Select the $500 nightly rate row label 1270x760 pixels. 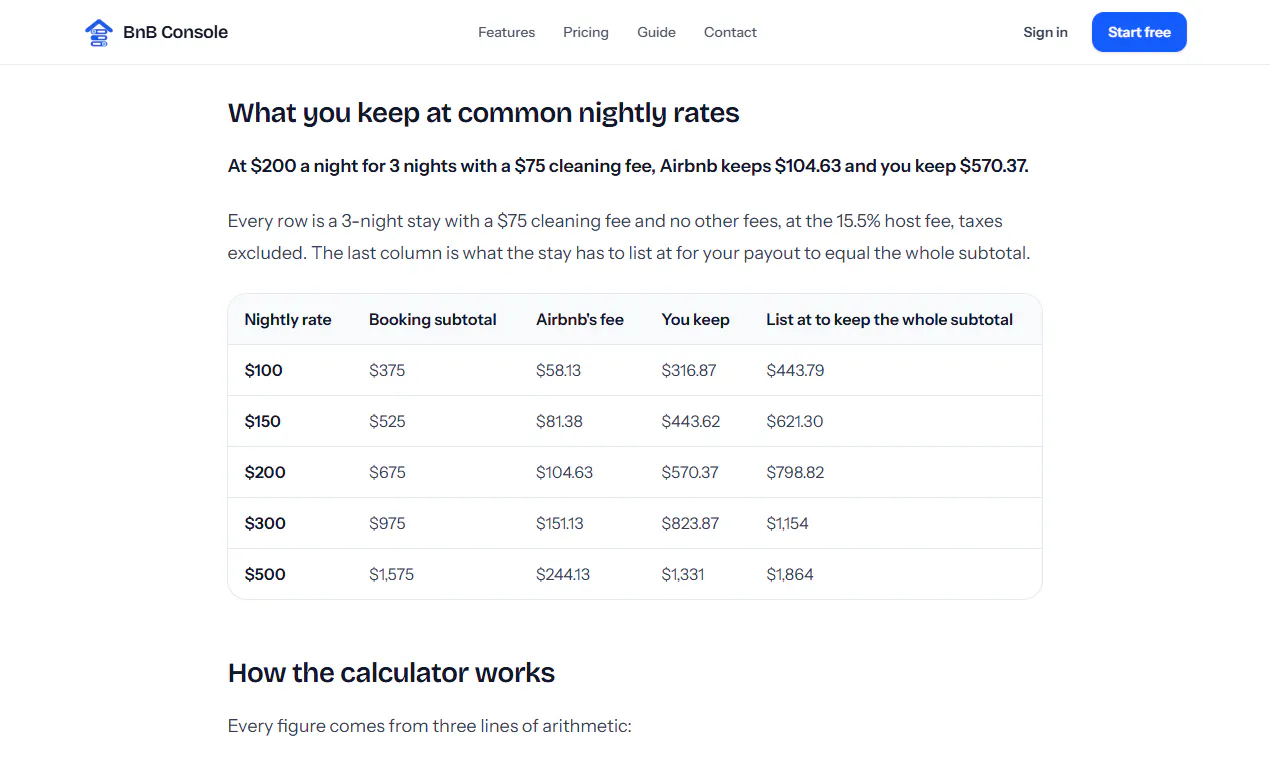click(265, 574)
